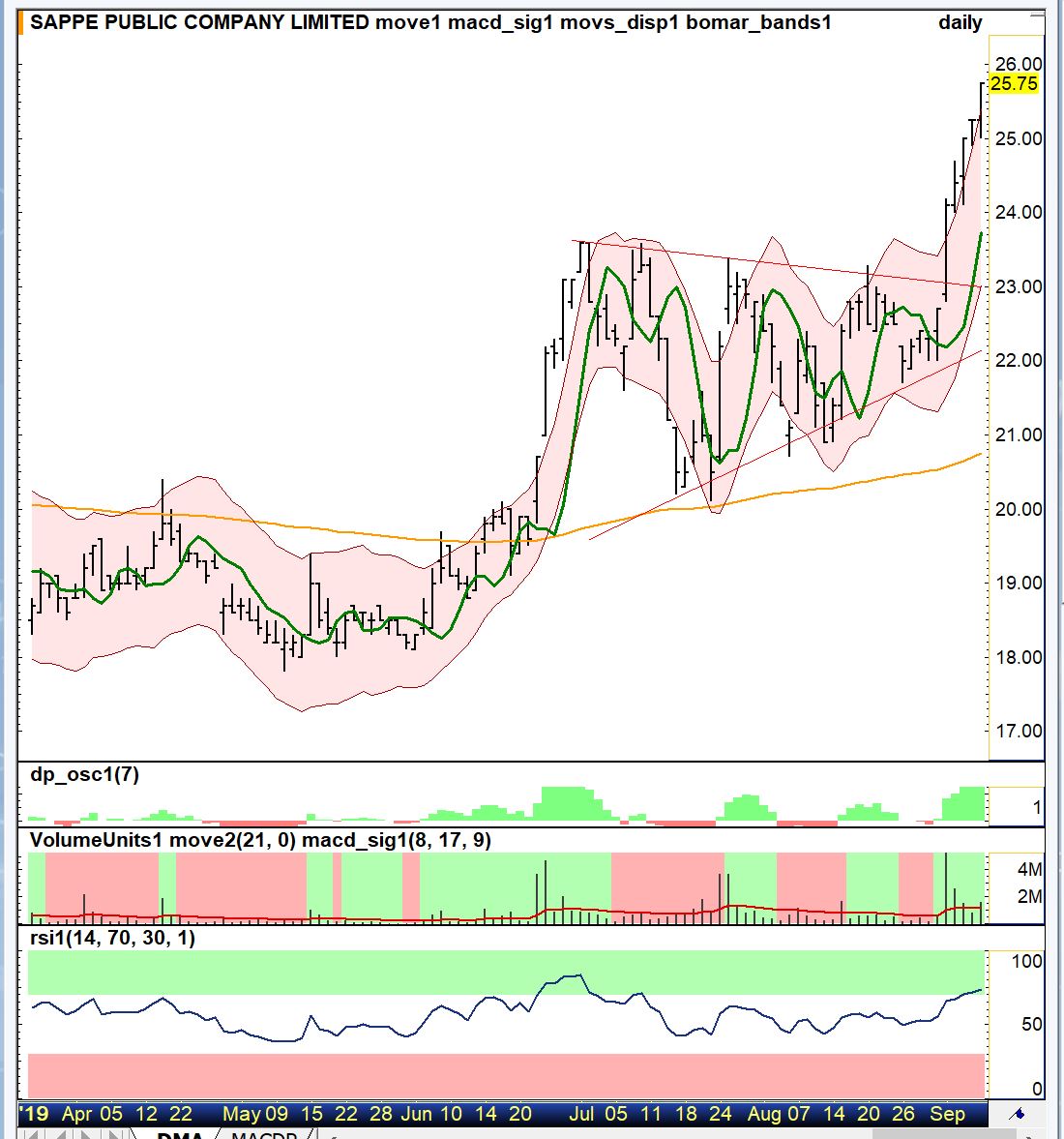The height and width of the screenshot is (1139, 1064).
Task: Click the 26.00 price axis label
Action: click(x=1019, y=64)
